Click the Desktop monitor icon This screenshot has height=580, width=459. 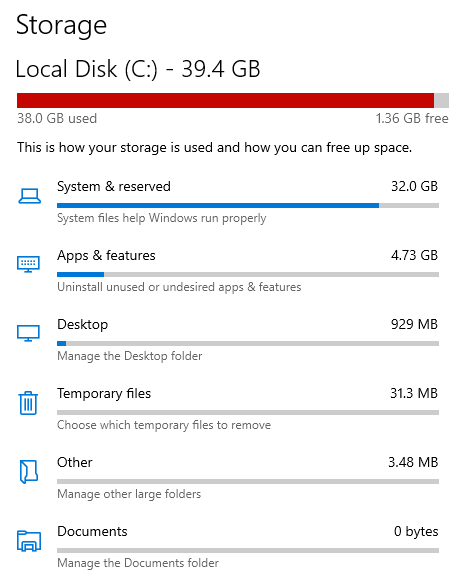[x=28, y=333]
